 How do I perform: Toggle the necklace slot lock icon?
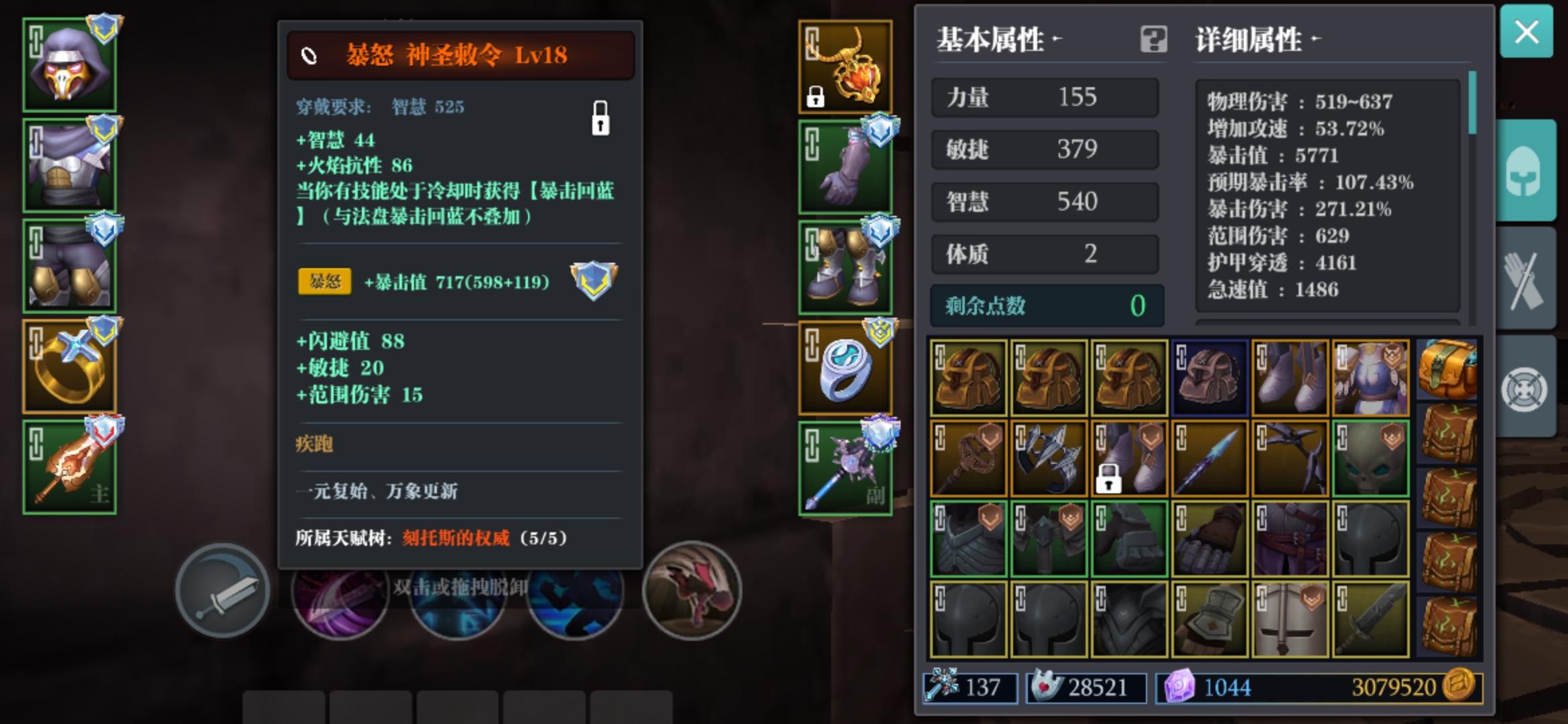(x=815, y=97)
